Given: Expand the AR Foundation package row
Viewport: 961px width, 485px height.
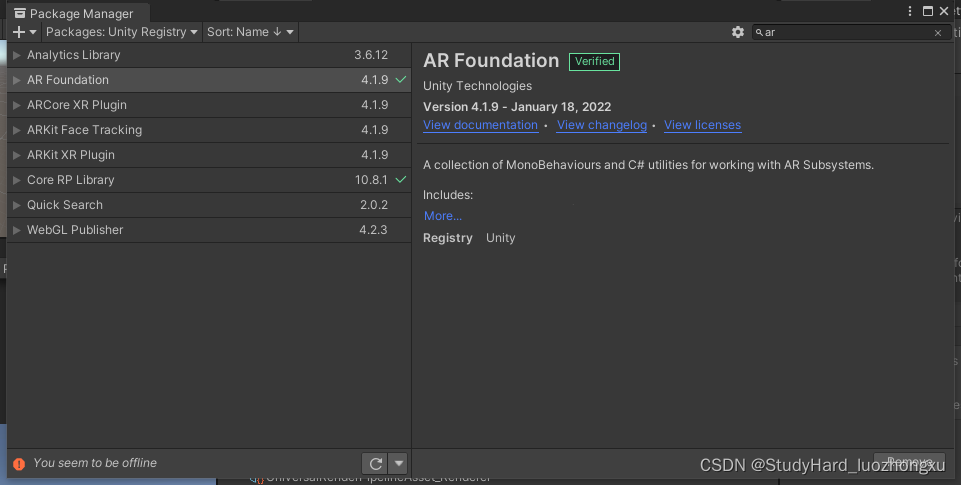Looking at the screenshot, I should [17, 80].
